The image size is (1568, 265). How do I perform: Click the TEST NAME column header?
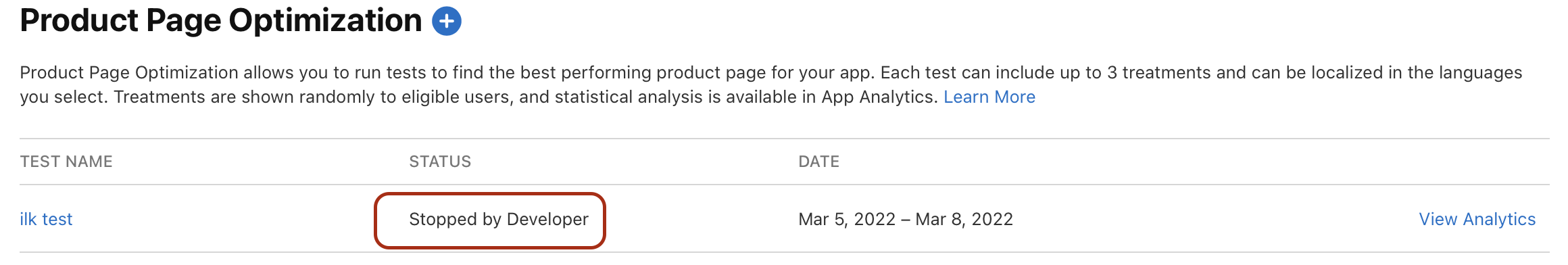(x=66, y=162)
